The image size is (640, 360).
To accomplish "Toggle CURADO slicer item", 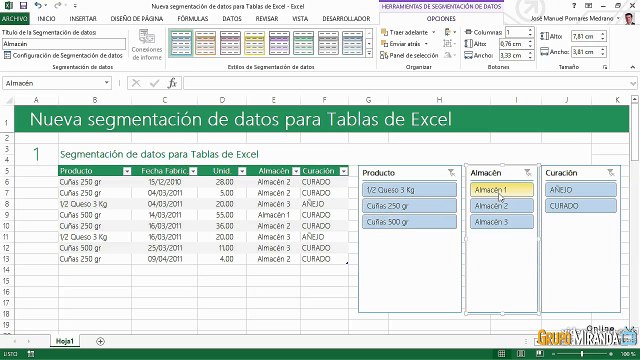I will [581, 206].
